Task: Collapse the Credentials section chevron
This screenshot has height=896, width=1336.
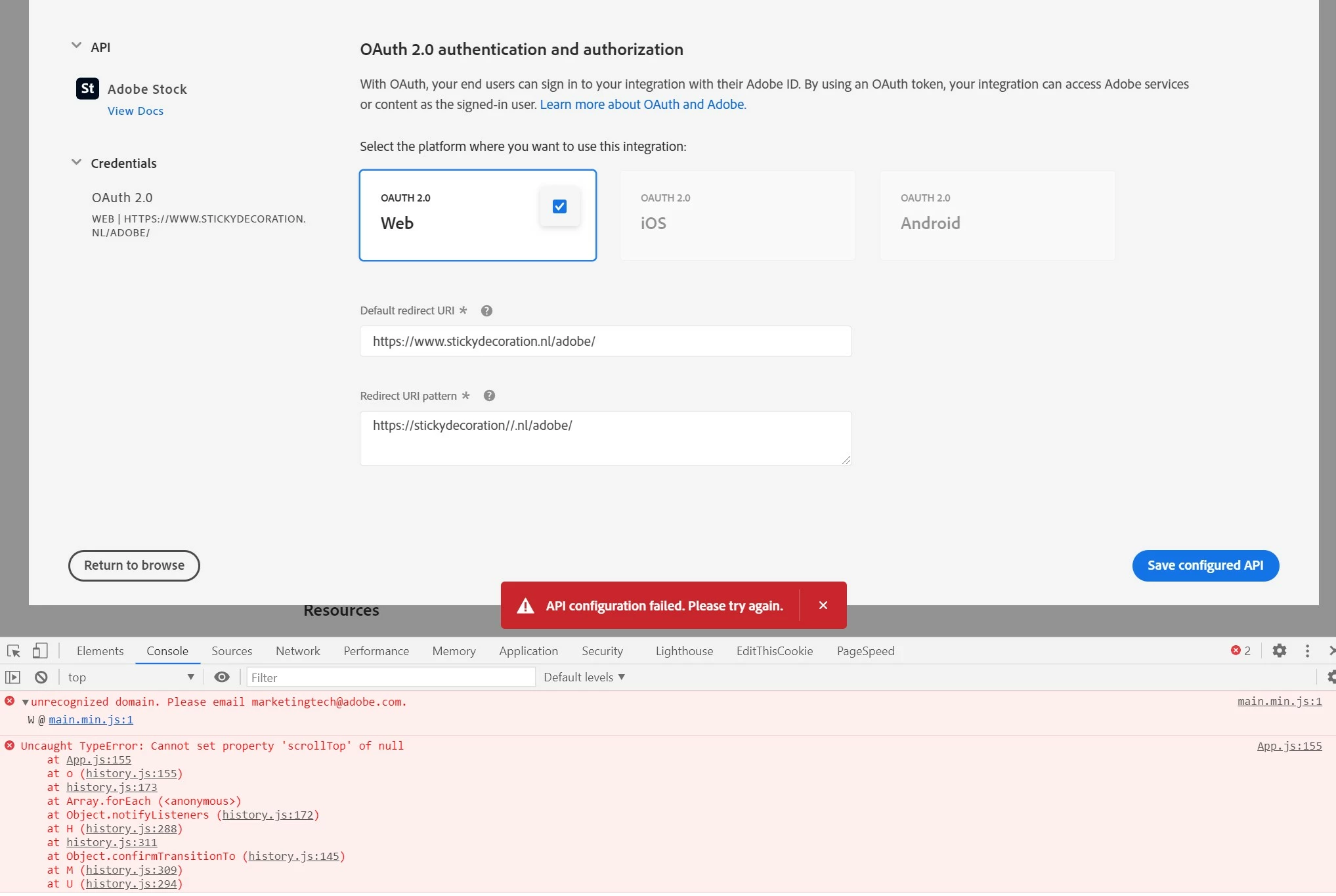Action: [76, 162]
